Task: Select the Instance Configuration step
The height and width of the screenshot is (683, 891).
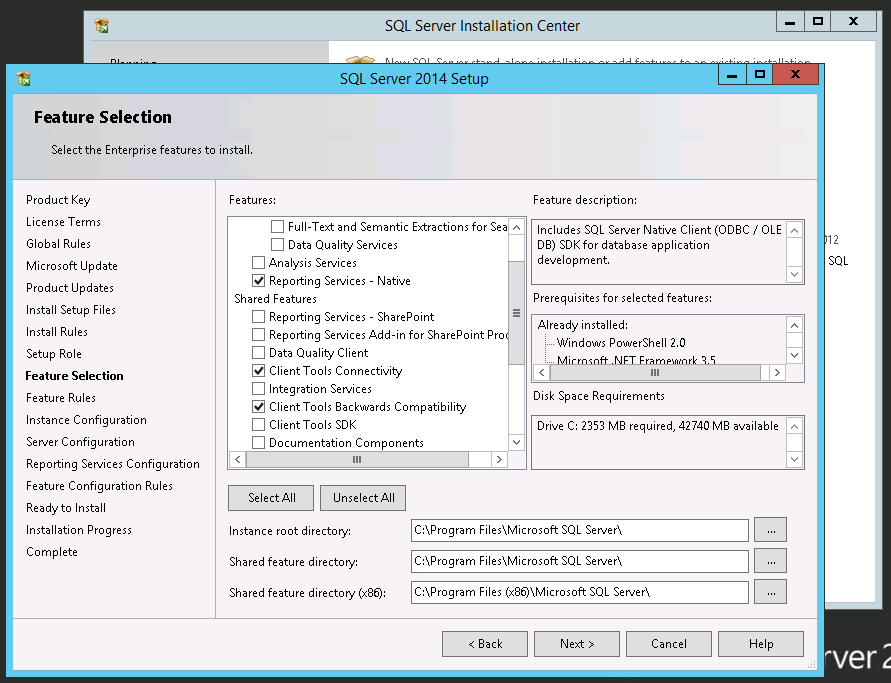Action: tap(86, 420)
